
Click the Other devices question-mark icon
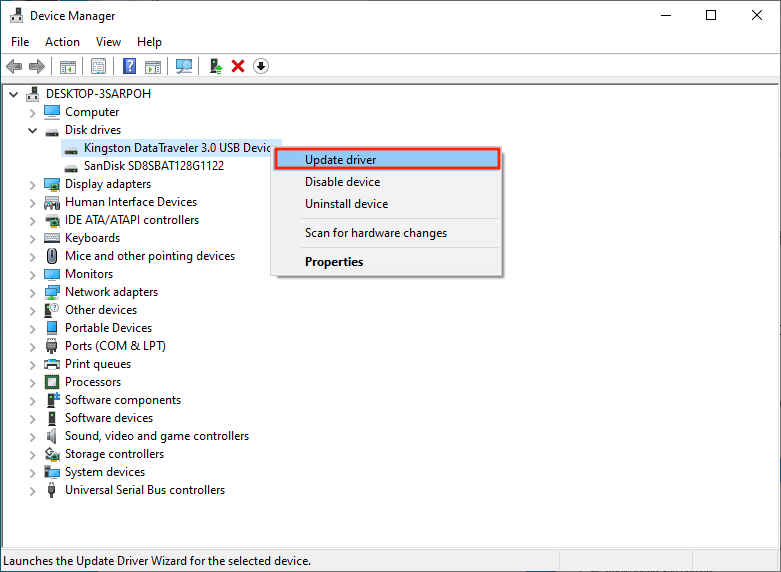pyautogui.click(x=52, y=310)
